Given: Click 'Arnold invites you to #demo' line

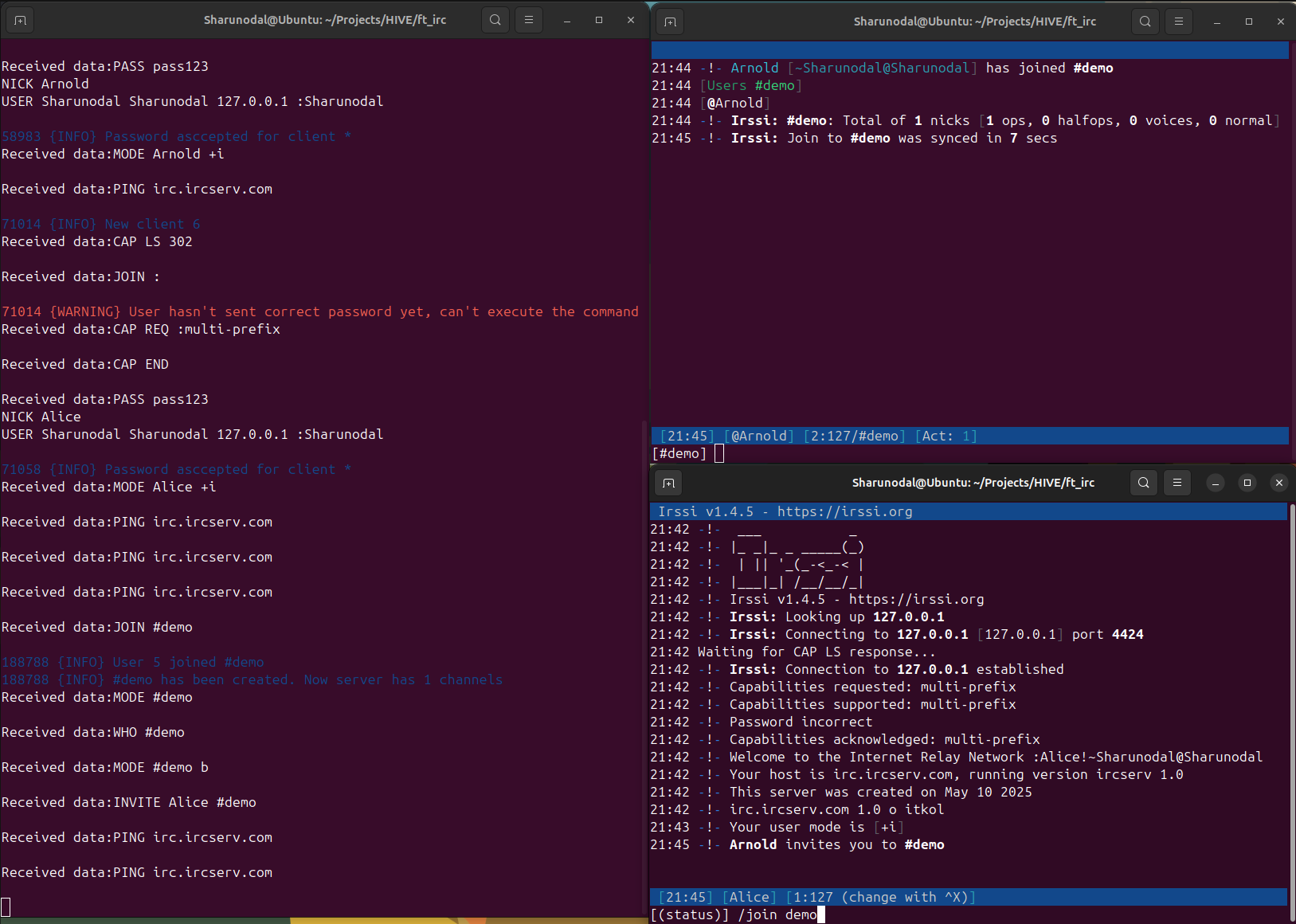Looking at the screenshot, I should pyautogui.click(x=836, y=844).
